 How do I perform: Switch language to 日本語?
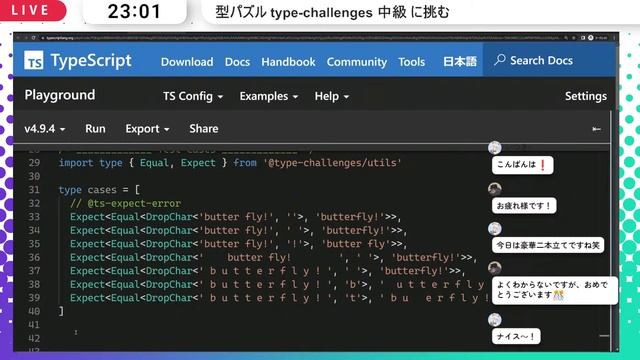[x=460, y=62]
